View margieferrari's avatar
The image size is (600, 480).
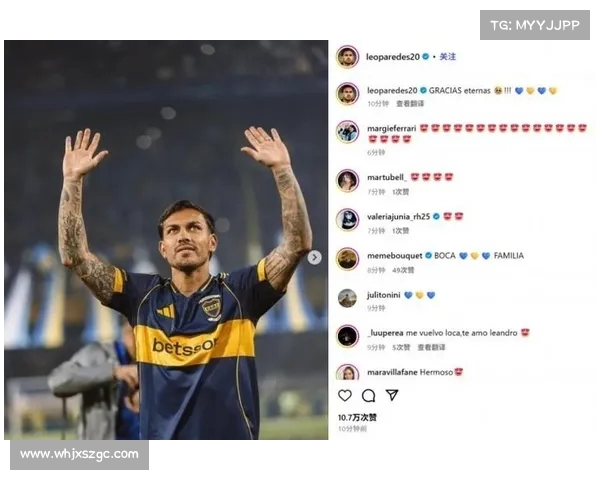pyautogui.click(x=347, y=132)
